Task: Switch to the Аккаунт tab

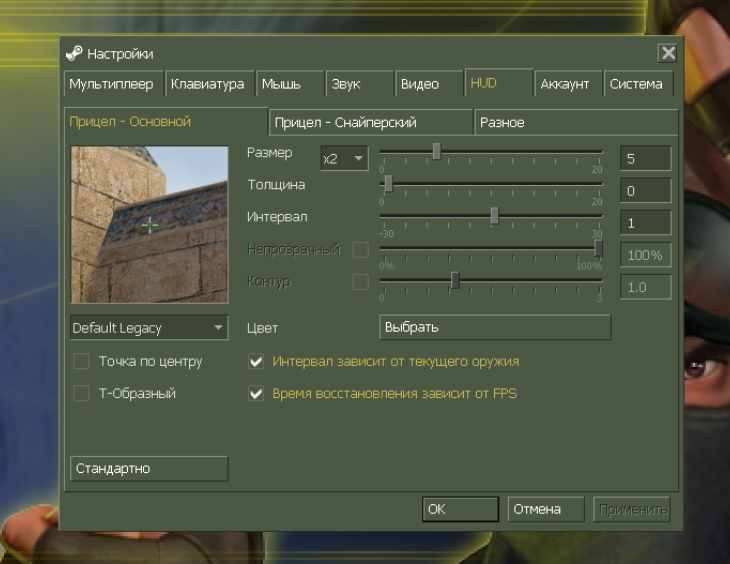Action: [568, 84]
